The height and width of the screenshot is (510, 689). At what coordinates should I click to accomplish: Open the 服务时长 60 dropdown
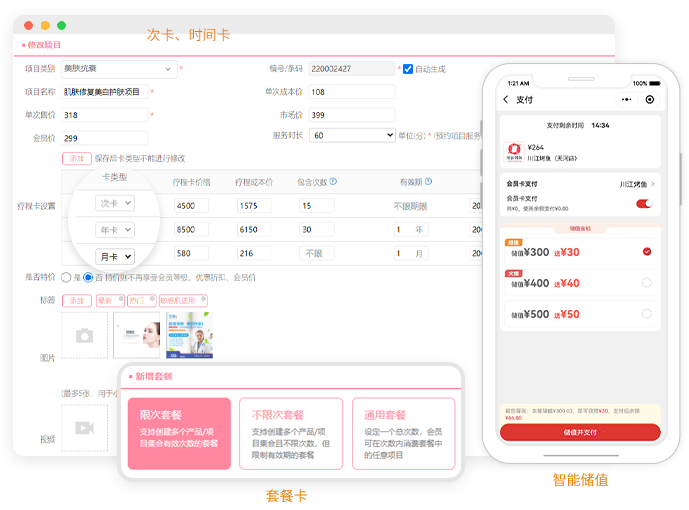pos(352,135)
